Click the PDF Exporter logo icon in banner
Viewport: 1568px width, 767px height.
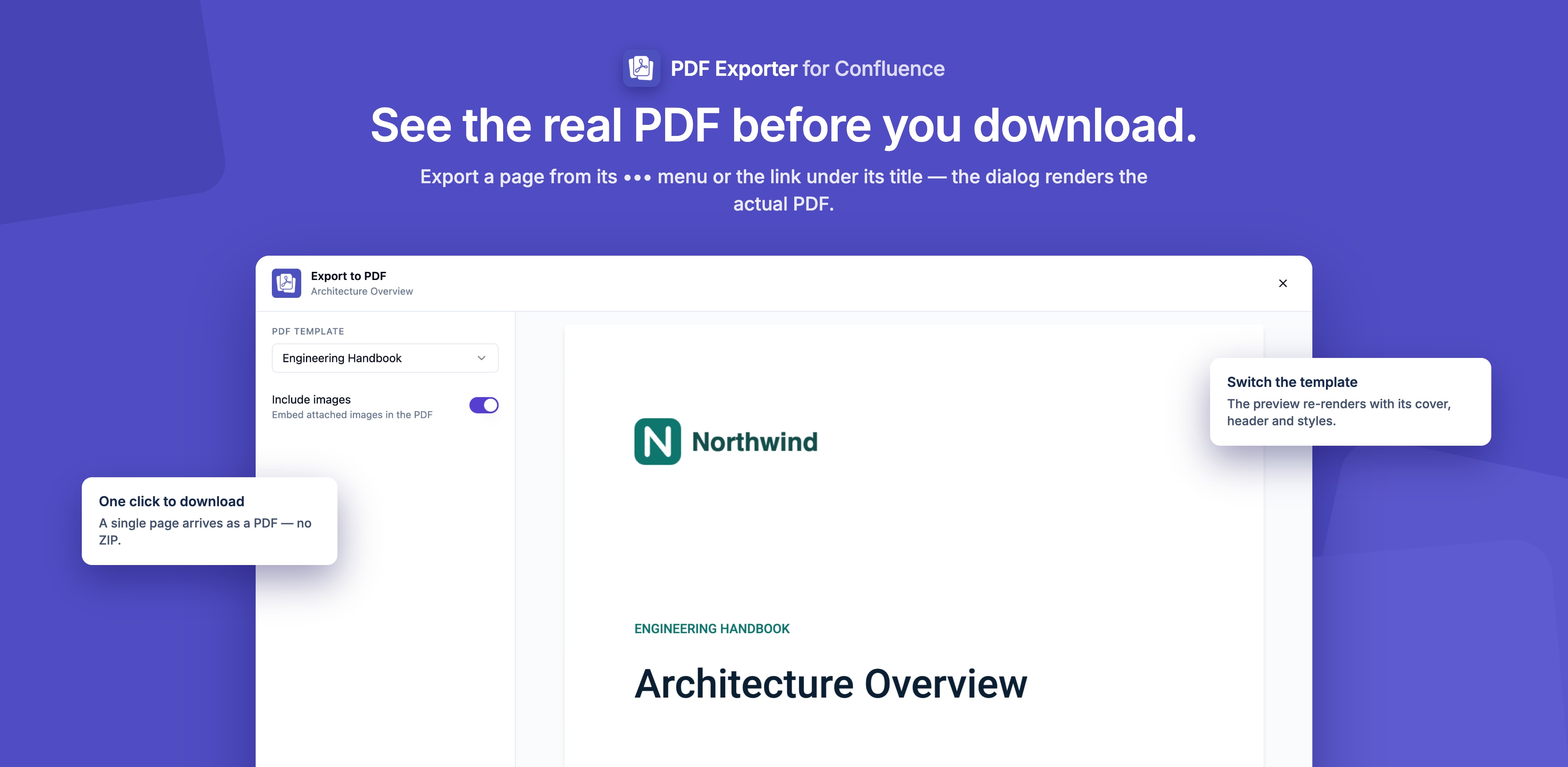[641, 68]
